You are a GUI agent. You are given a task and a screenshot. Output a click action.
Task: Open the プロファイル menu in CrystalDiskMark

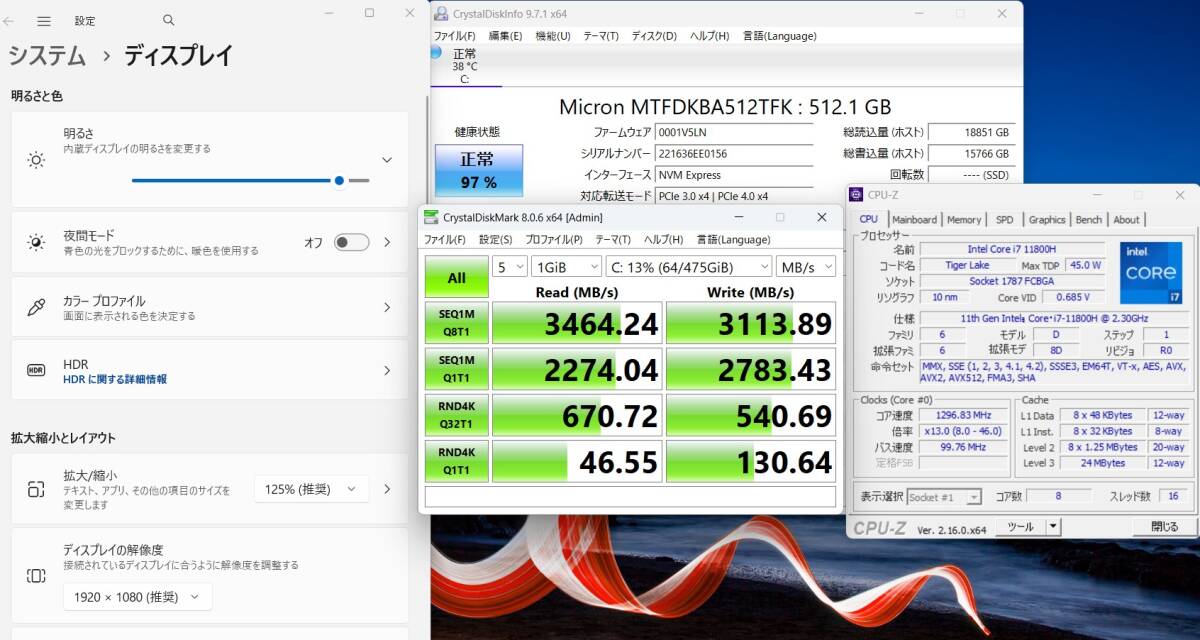point(552,239)
